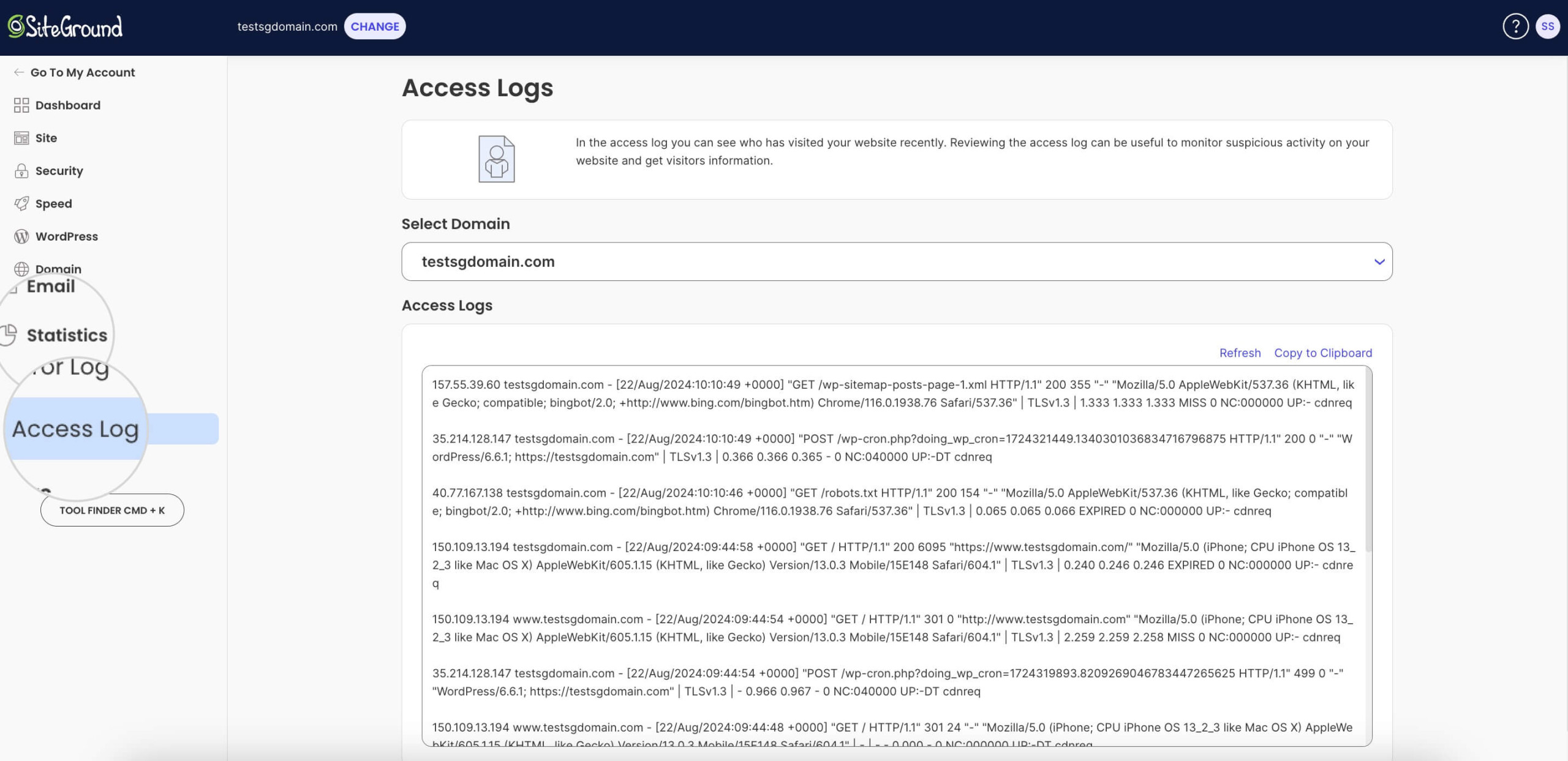Viewport: 1568px width, 761px height.
Task: Open the Dashboard panel icon
Action: [x=20, y=105]
